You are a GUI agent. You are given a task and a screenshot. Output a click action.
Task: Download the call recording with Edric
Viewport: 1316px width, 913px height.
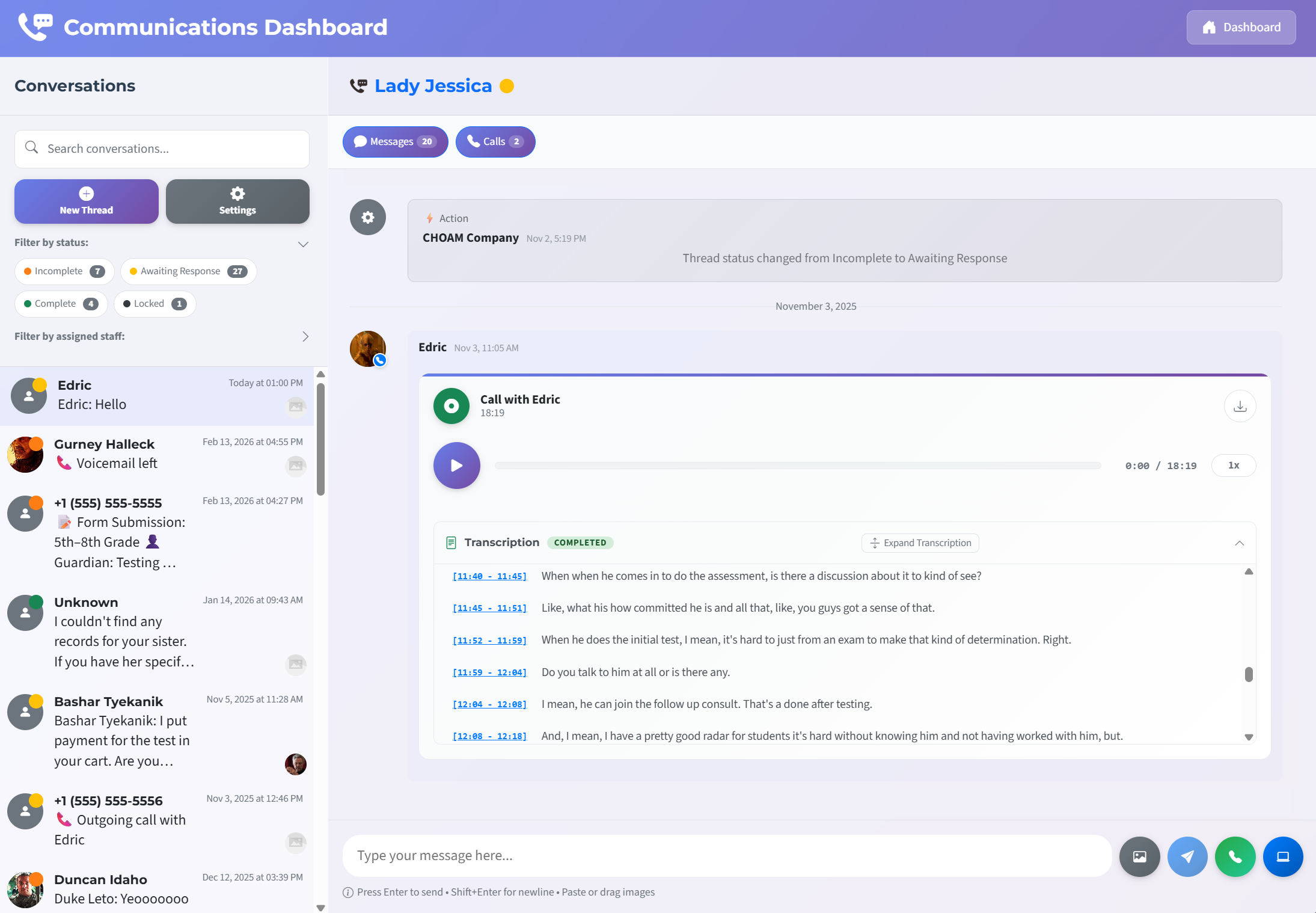1240,406
